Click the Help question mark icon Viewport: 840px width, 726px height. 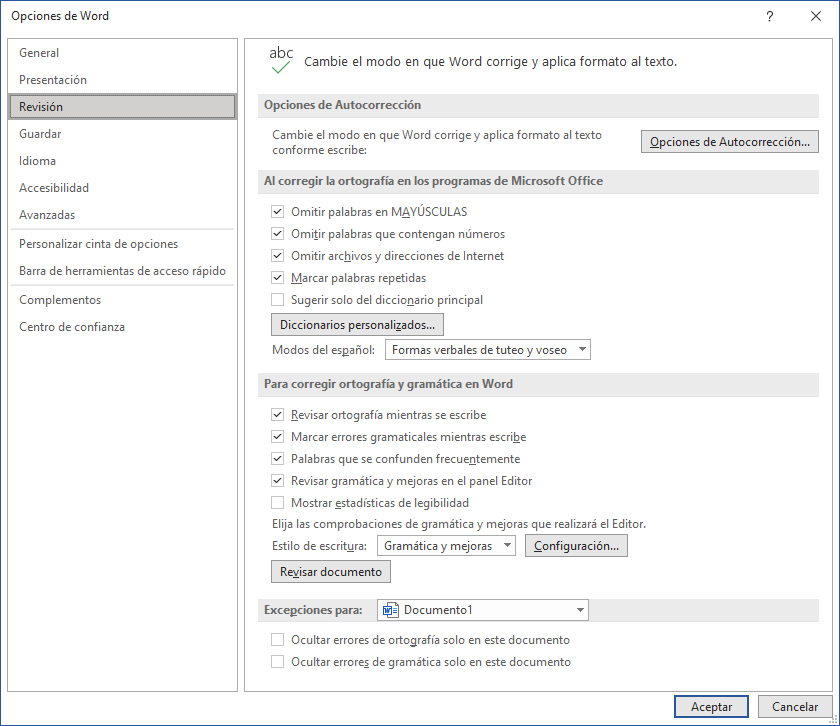click(769, 16)
